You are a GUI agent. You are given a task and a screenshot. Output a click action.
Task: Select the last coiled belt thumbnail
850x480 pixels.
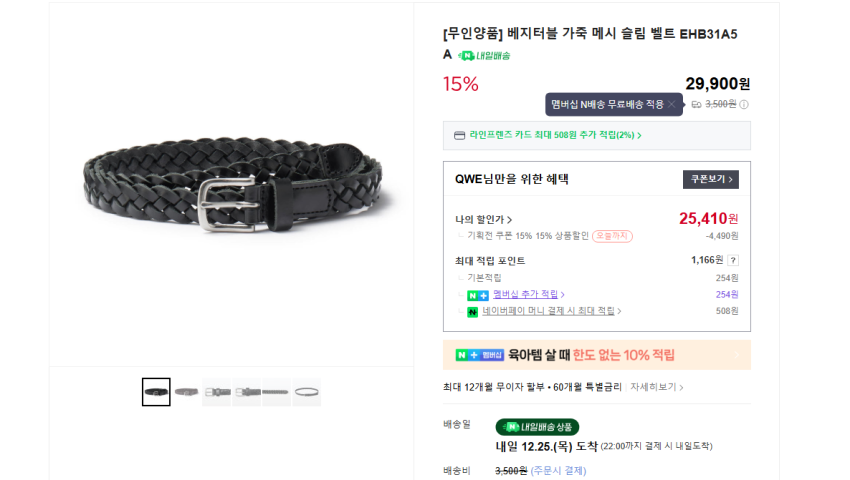307,392
